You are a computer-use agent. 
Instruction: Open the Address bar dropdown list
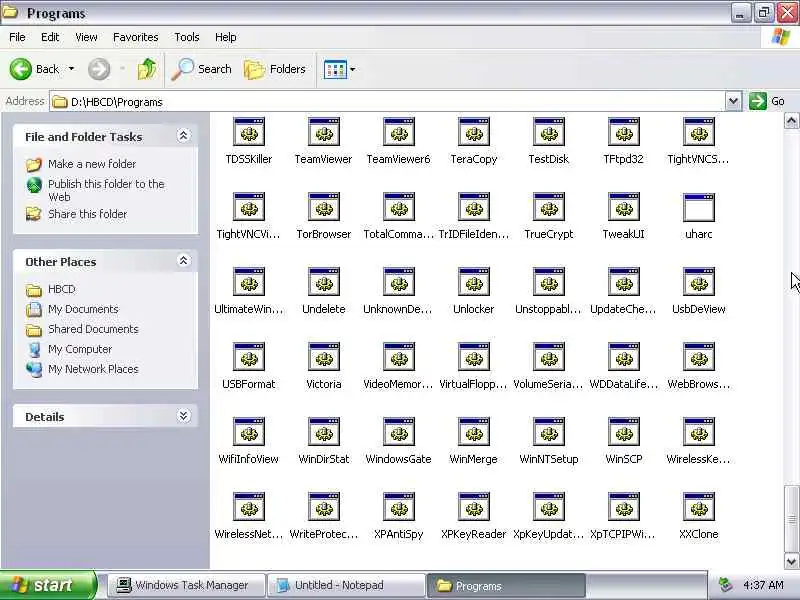[733, 102]
